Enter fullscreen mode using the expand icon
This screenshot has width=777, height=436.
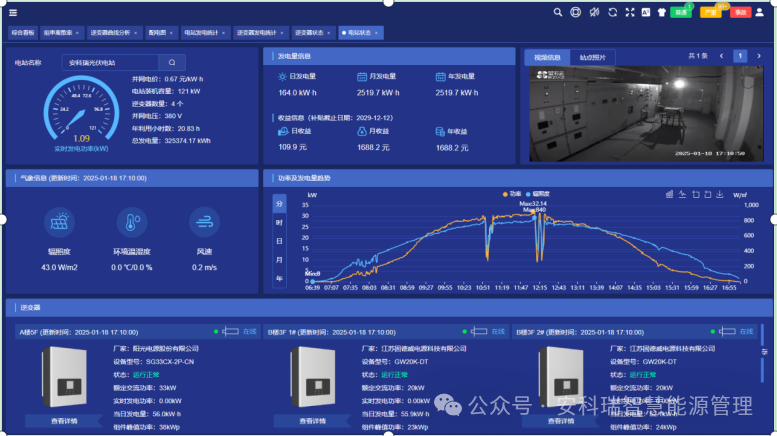[x=629, y=12]
